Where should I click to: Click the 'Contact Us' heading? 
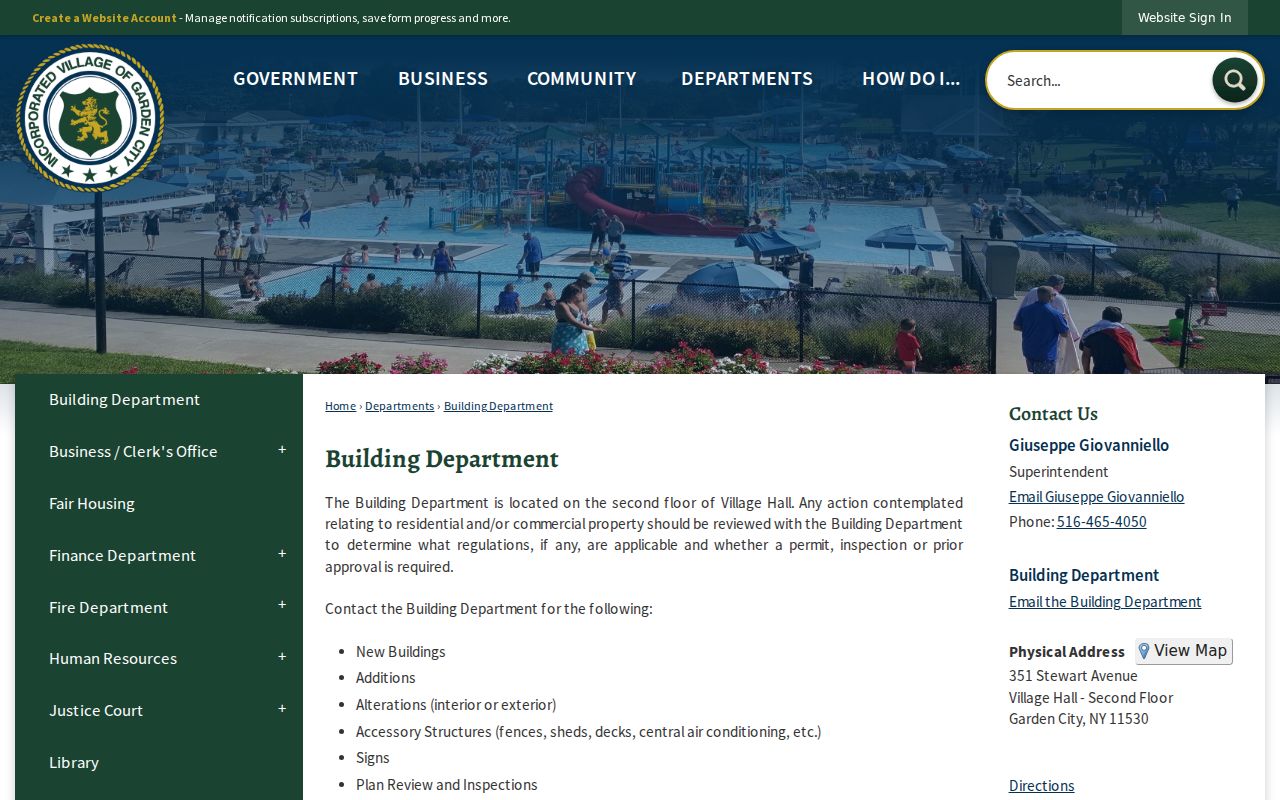[1053, 414]
